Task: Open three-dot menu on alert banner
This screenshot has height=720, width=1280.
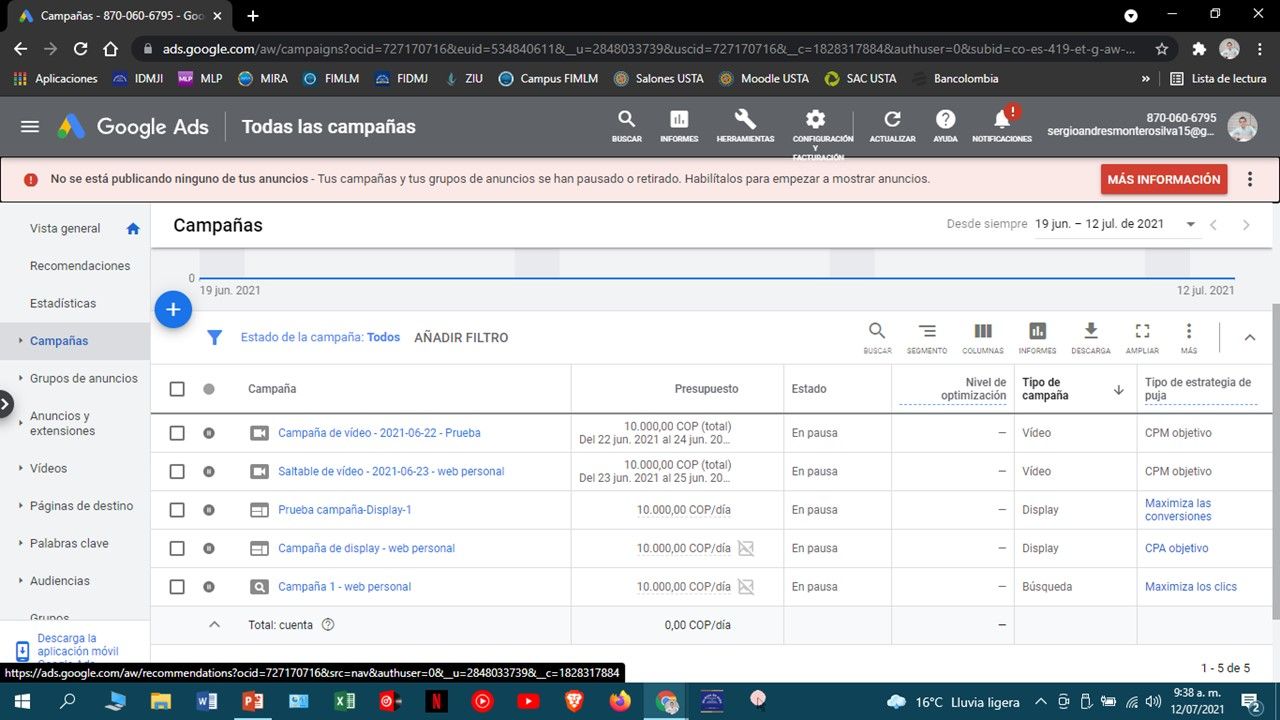Action: click(1250, 180)
